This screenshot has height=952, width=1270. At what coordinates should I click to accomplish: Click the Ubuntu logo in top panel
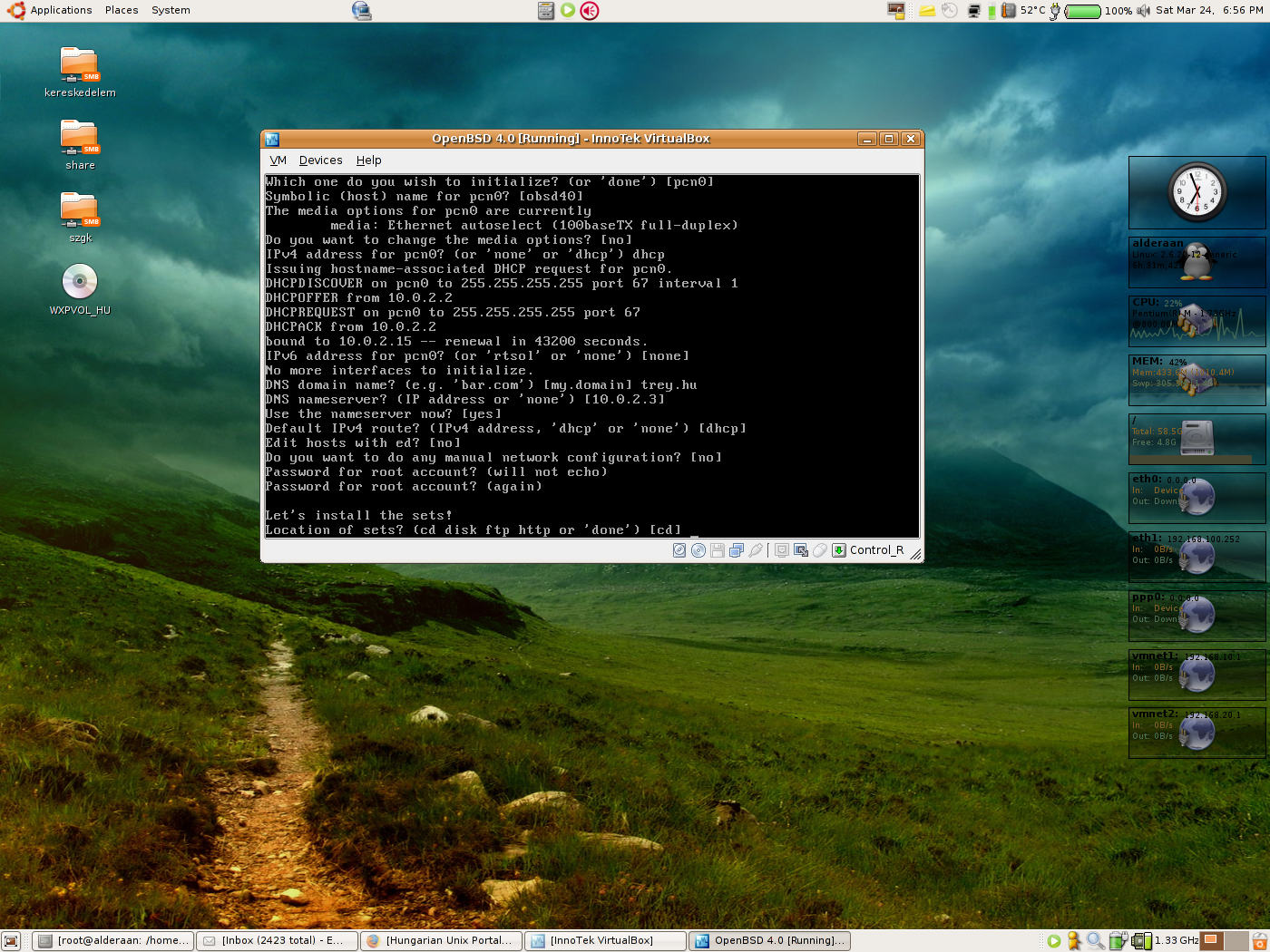click(x=15, y=10)
